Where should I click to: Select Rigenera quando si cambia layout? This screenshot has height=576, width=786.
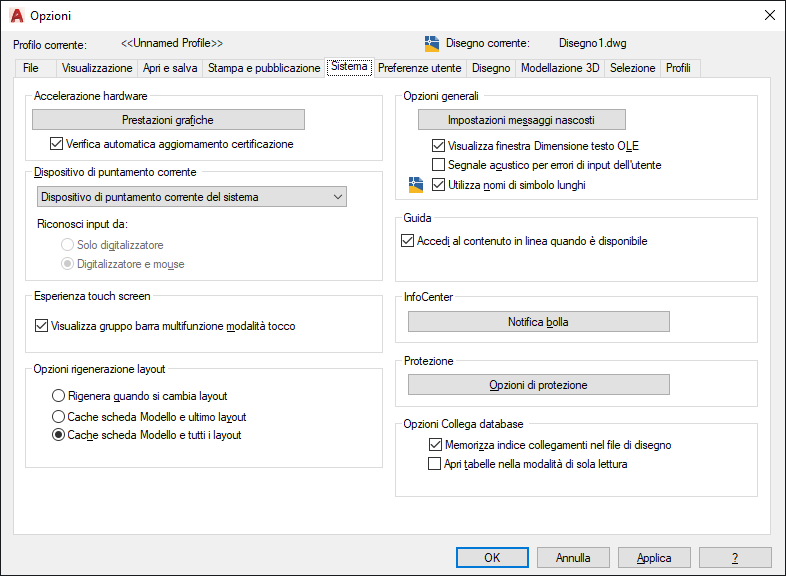[59, 396]
